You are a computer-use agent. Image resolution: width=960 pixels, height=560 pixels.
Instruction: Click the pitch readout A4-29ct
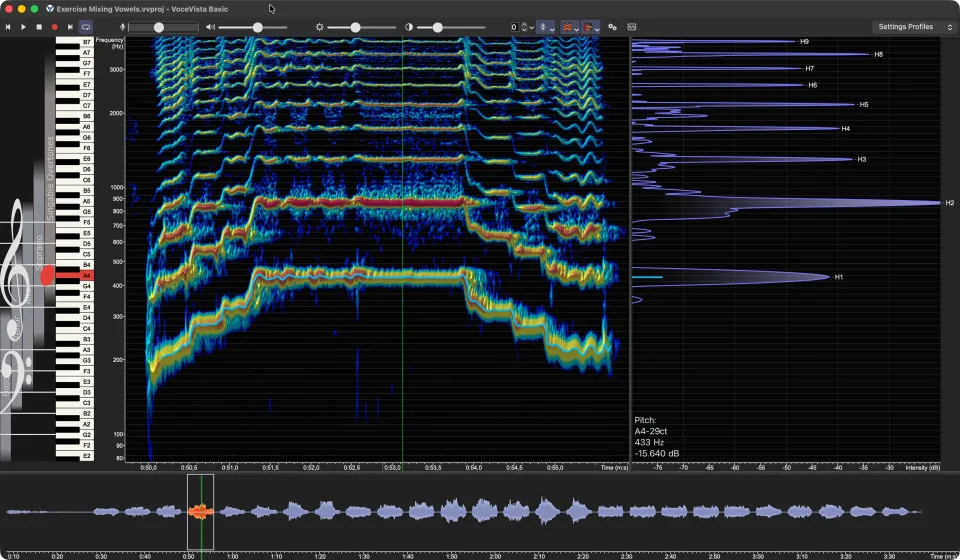tap(651, 431)
